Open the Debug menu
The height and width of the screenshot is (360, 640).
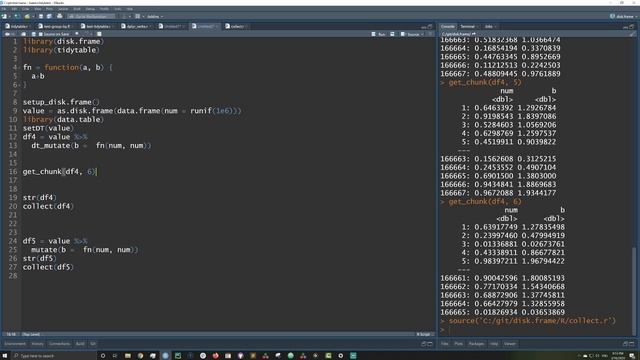pyautogui.click(x=90, y=9)
